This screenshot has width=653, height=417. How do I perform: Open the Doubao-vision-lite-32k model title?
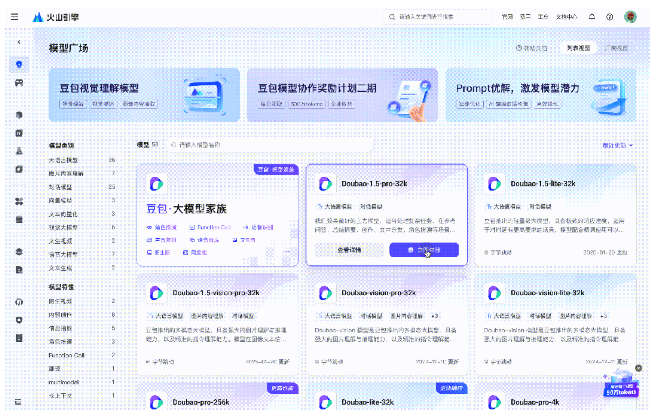coord(547,293)
